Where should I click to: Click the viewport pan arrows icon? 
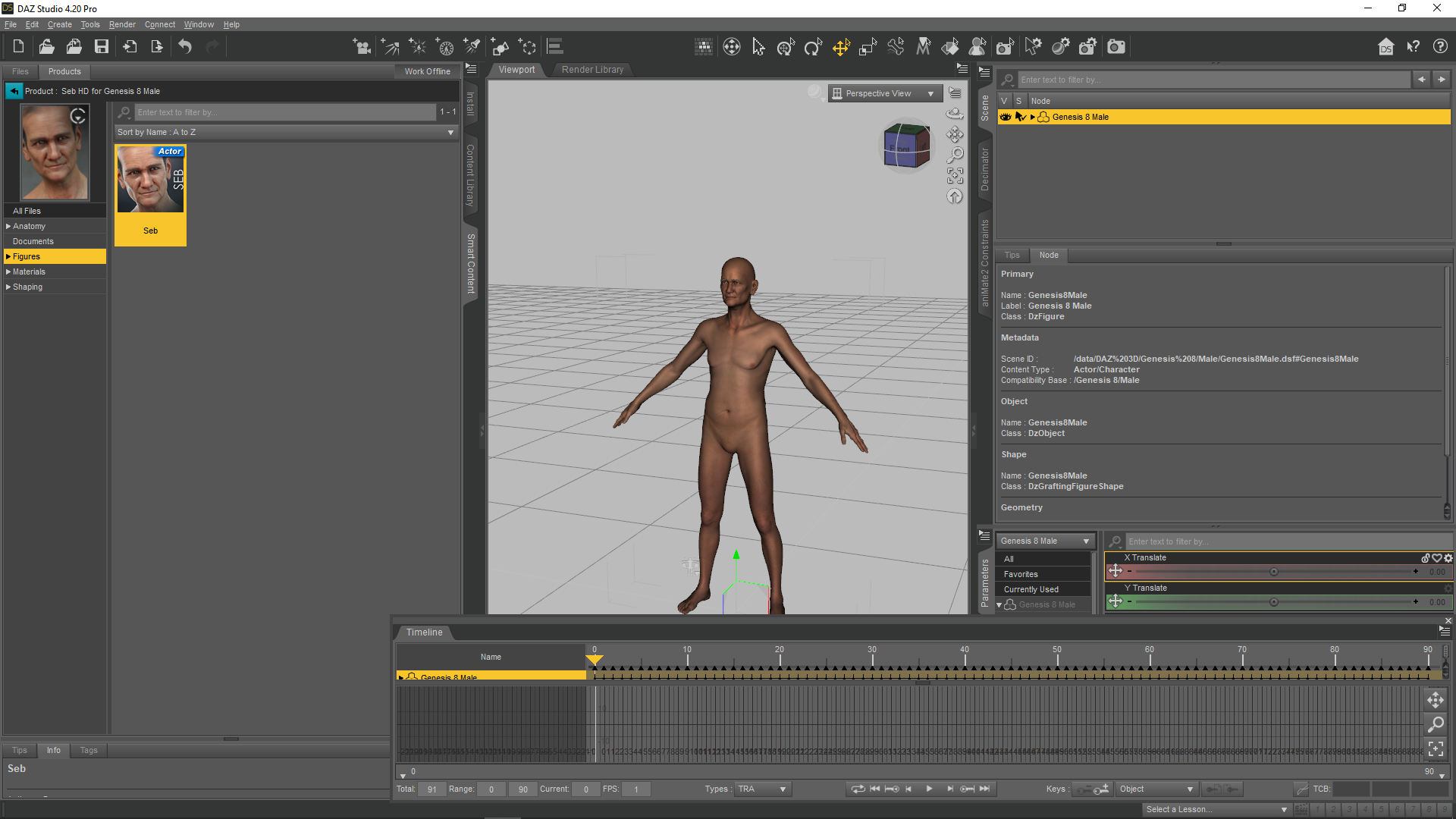pyautogui.click(x=955, y=134)
